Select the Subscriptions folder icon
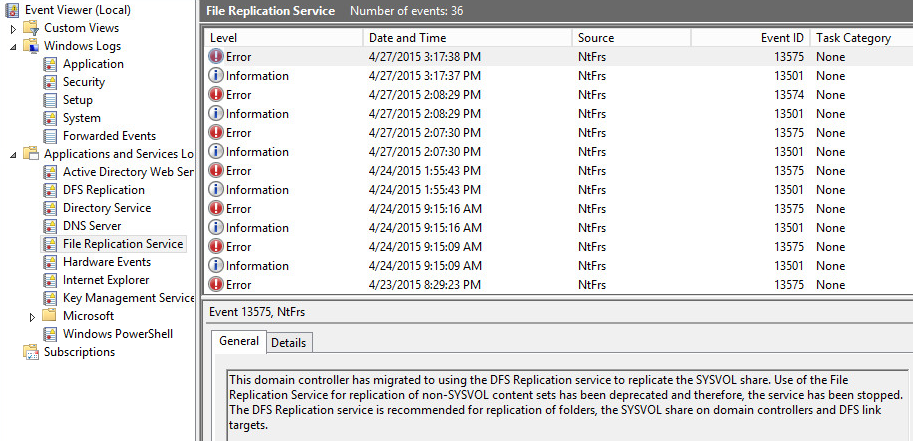 click(31, 352)
